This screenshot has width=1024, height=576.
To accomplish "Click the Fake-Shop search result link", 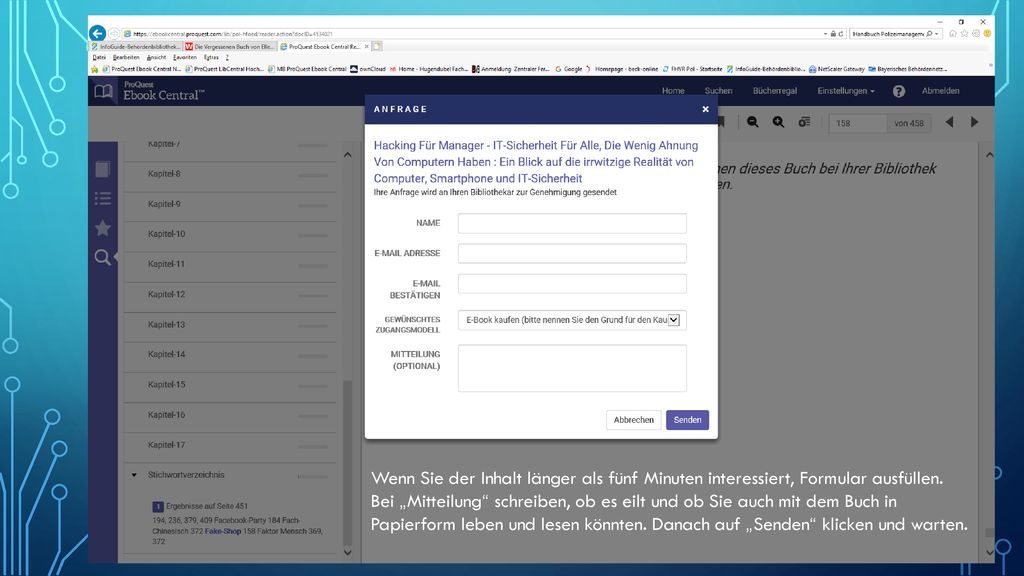I will [x=223, y=531].
